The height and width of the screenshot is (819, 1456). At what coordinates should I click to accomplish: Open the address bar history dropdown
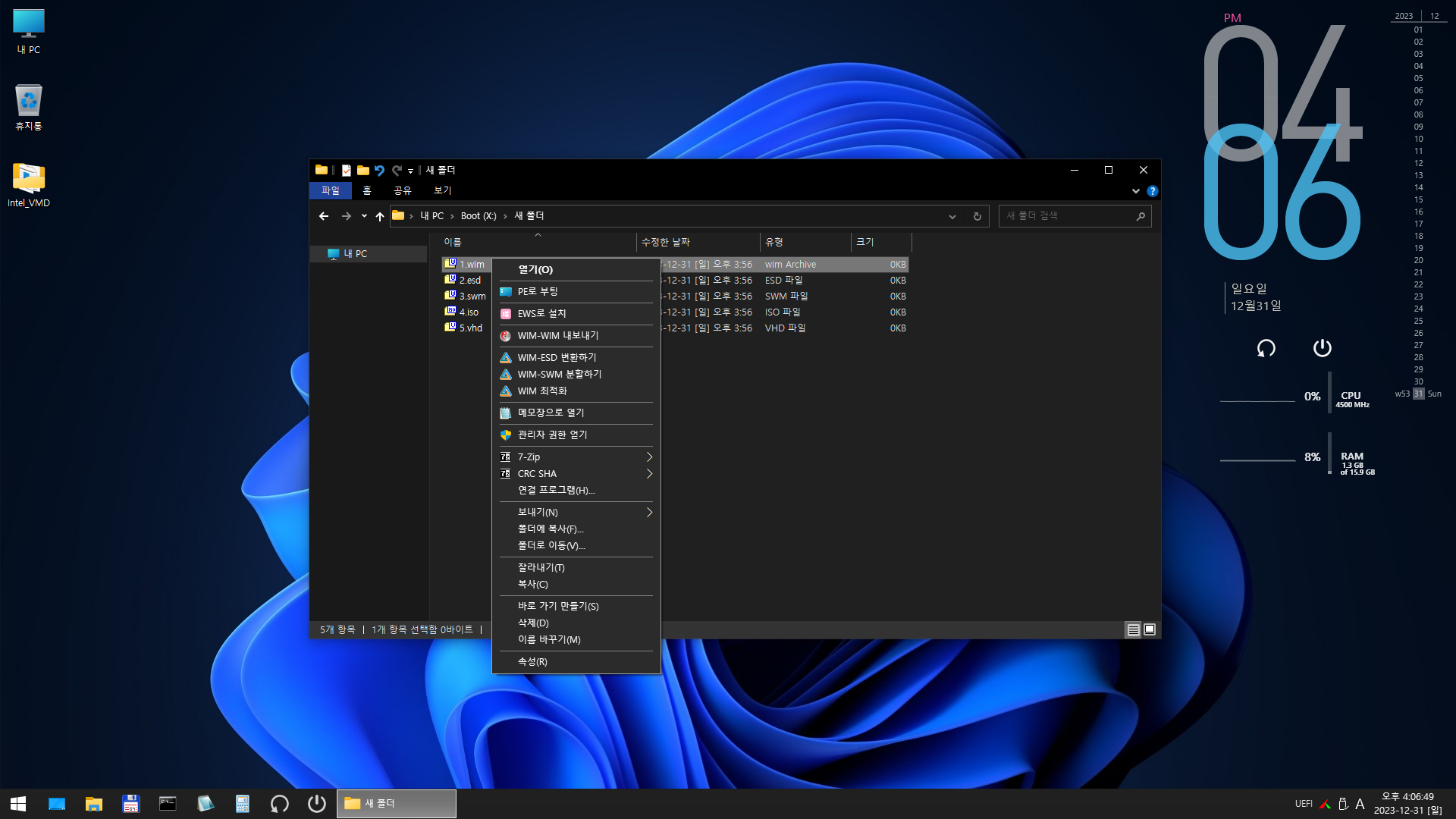[952, 216]
